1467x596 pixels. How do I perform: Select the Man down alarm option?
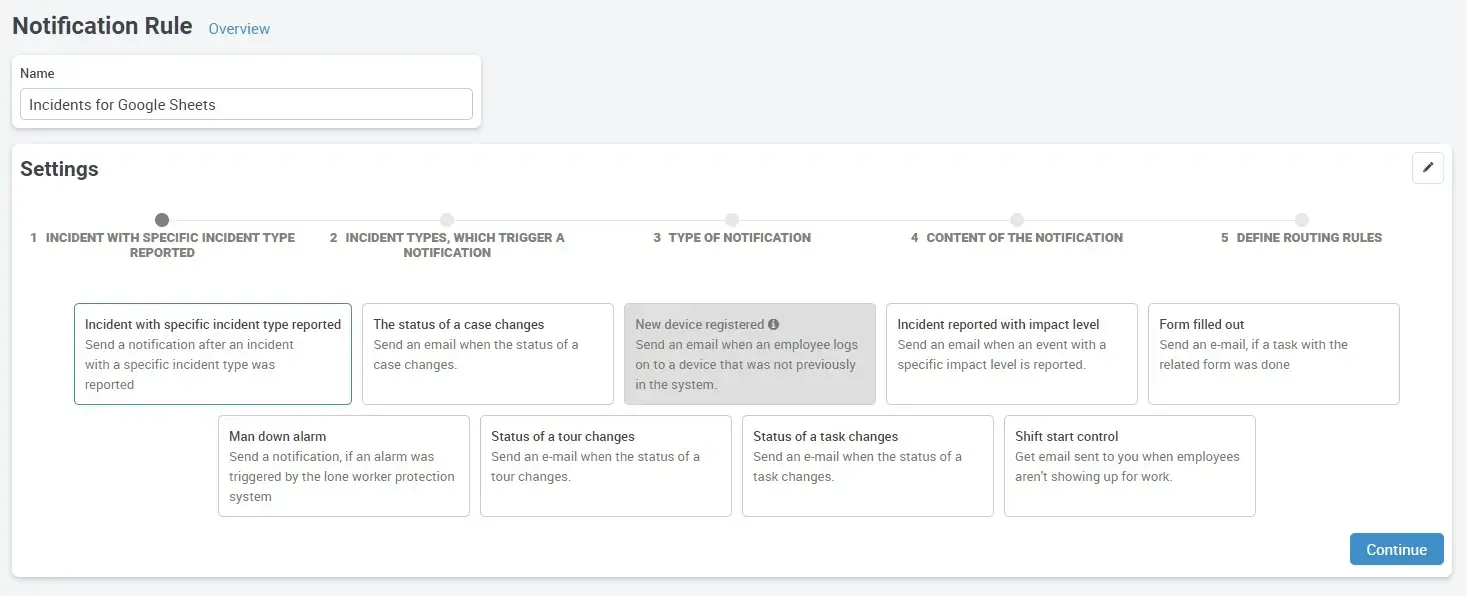coord(343,466)
